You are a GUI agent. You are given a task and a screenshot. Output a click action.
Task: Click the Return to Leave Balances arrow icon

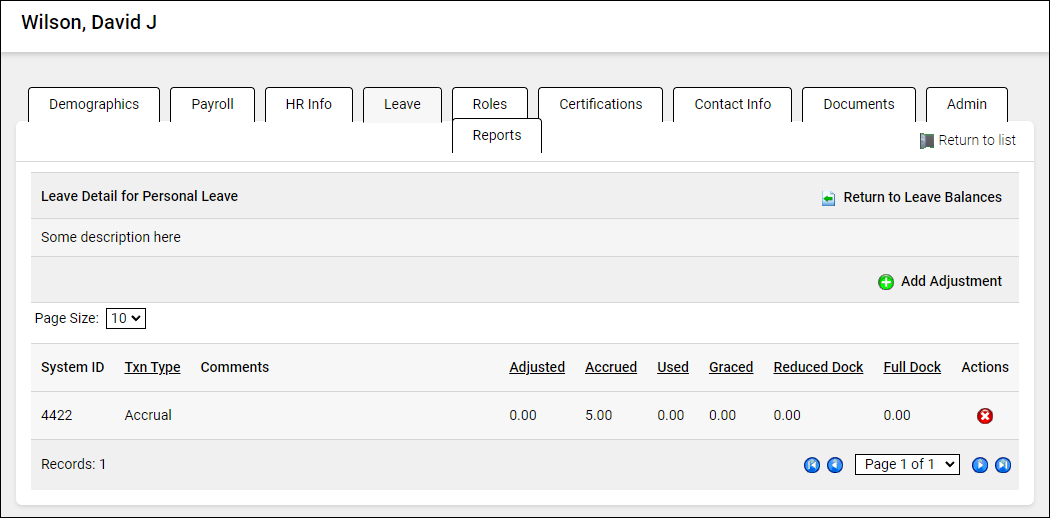coord(828,198)
